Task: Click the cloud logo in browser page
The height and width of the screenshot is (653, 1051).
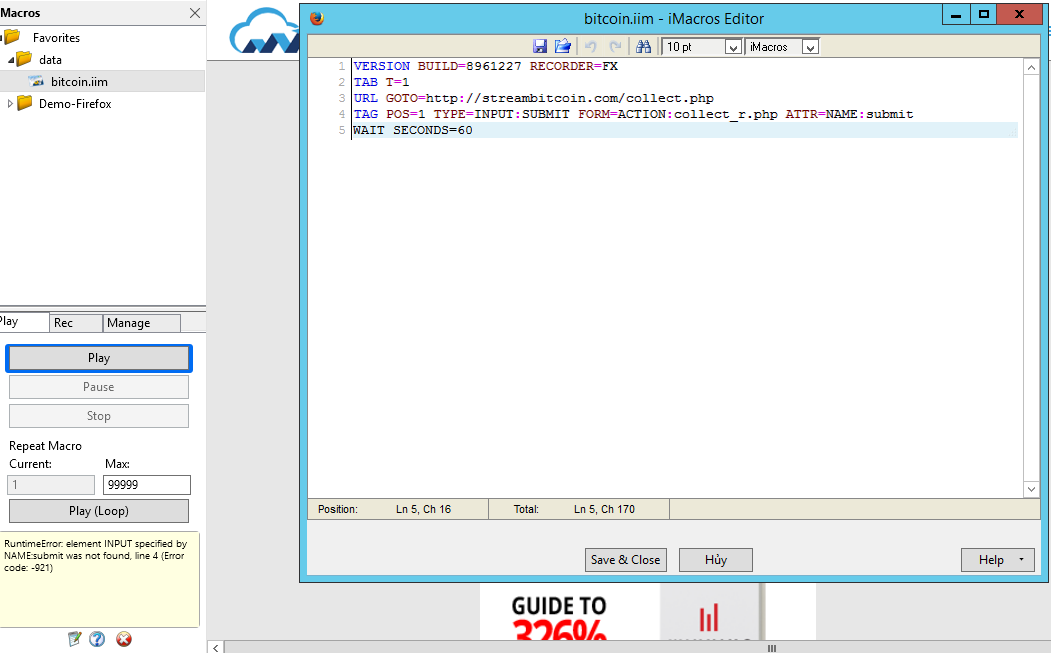Action: click(x=265, y=31)
